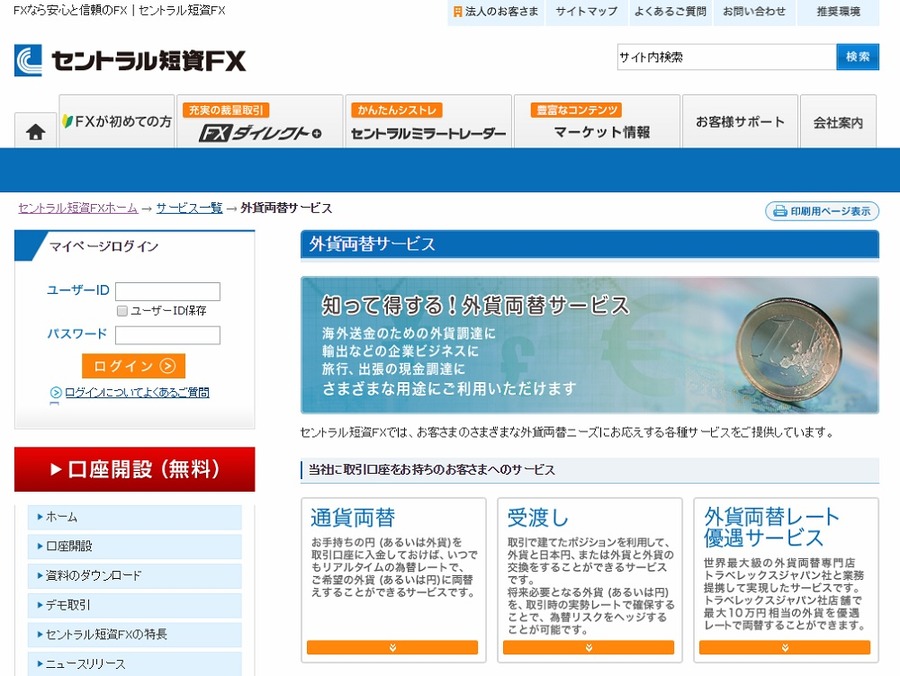Click the セントラル短資FX logo
The width and height of the screenshot is (900, 676).
click(130, 60)
